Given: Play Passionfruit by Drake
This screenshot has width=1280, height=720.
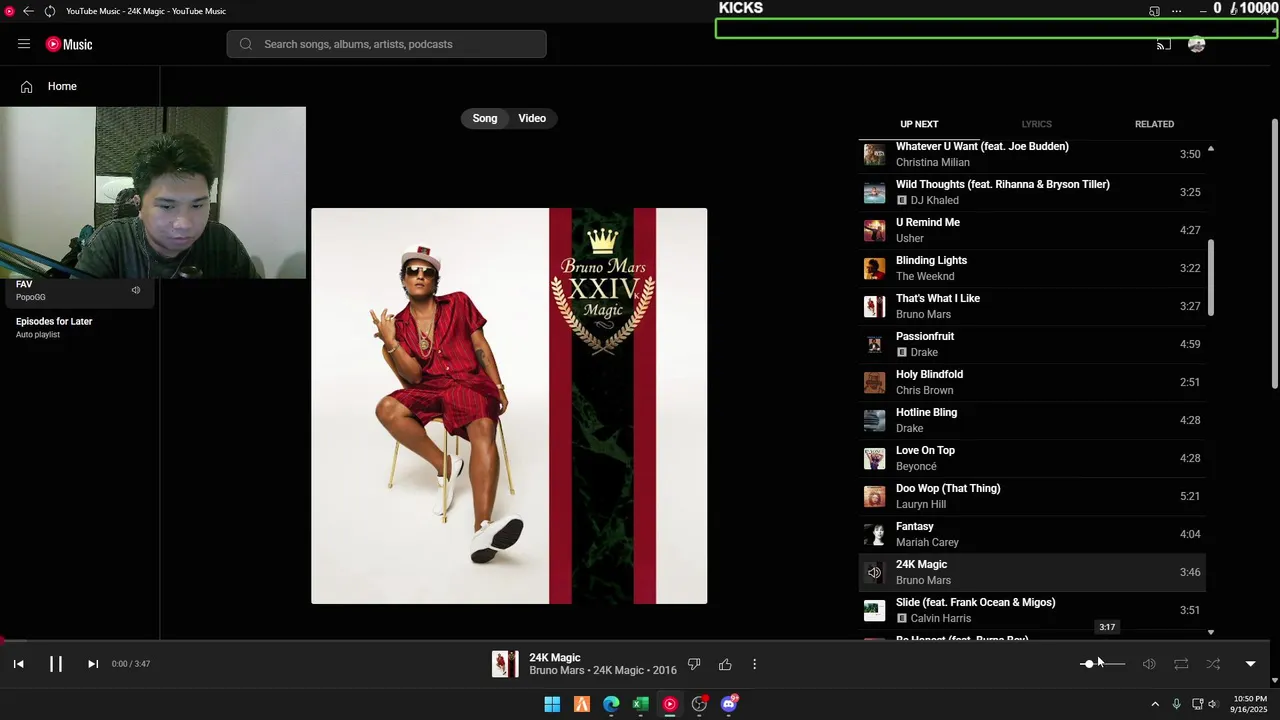Looking at the screenshot, I should pyautogui.click(x=1032, y=344).
